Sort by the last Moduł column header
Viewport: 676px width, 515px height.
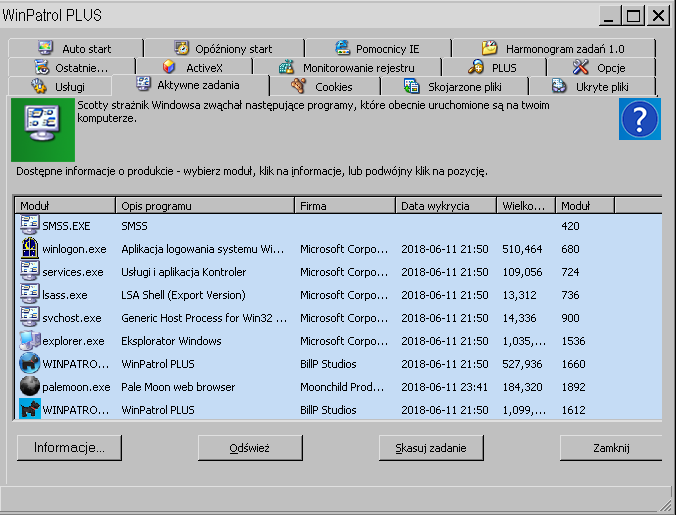pos(585,206)
